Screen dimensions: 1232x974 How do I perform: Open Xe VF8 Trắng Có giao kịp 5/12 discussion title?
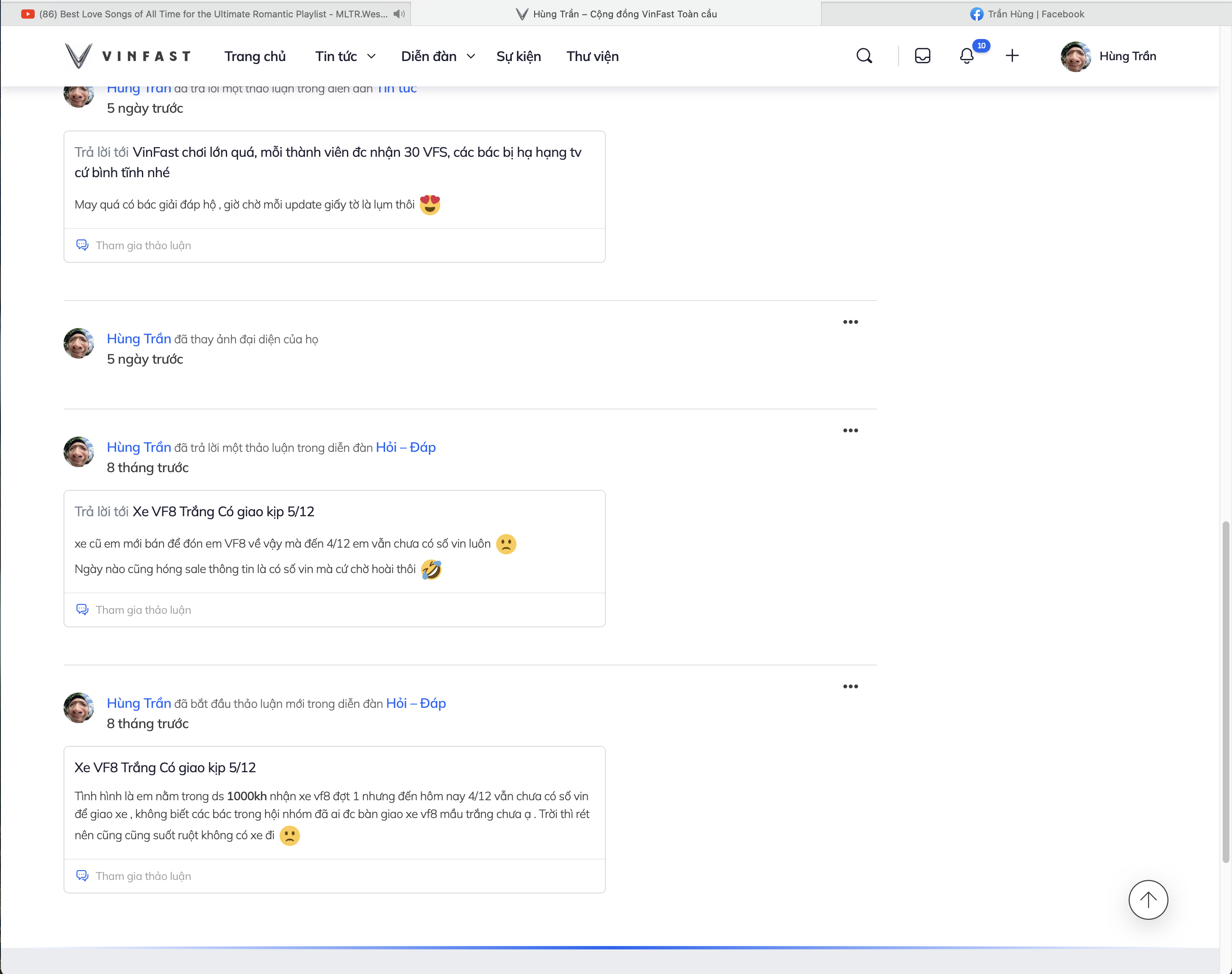[x=165, y=768]
